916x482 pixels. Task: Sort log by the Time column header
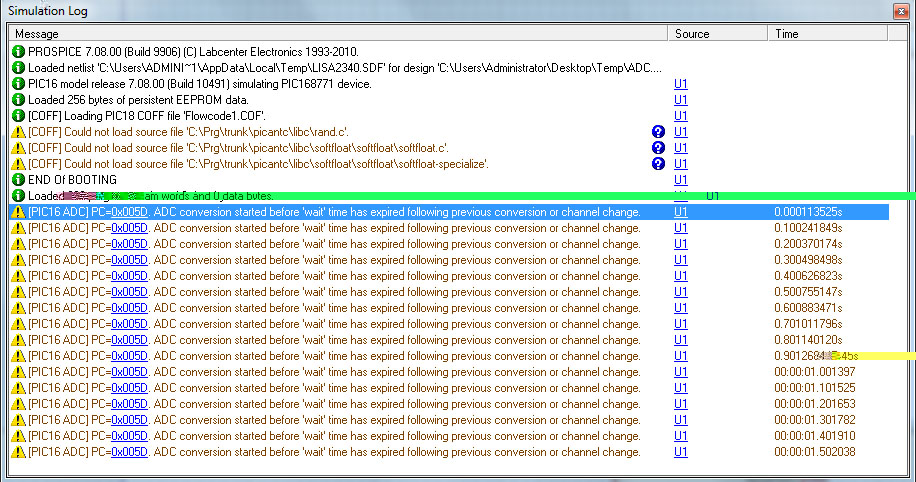[x=828, y=34]
